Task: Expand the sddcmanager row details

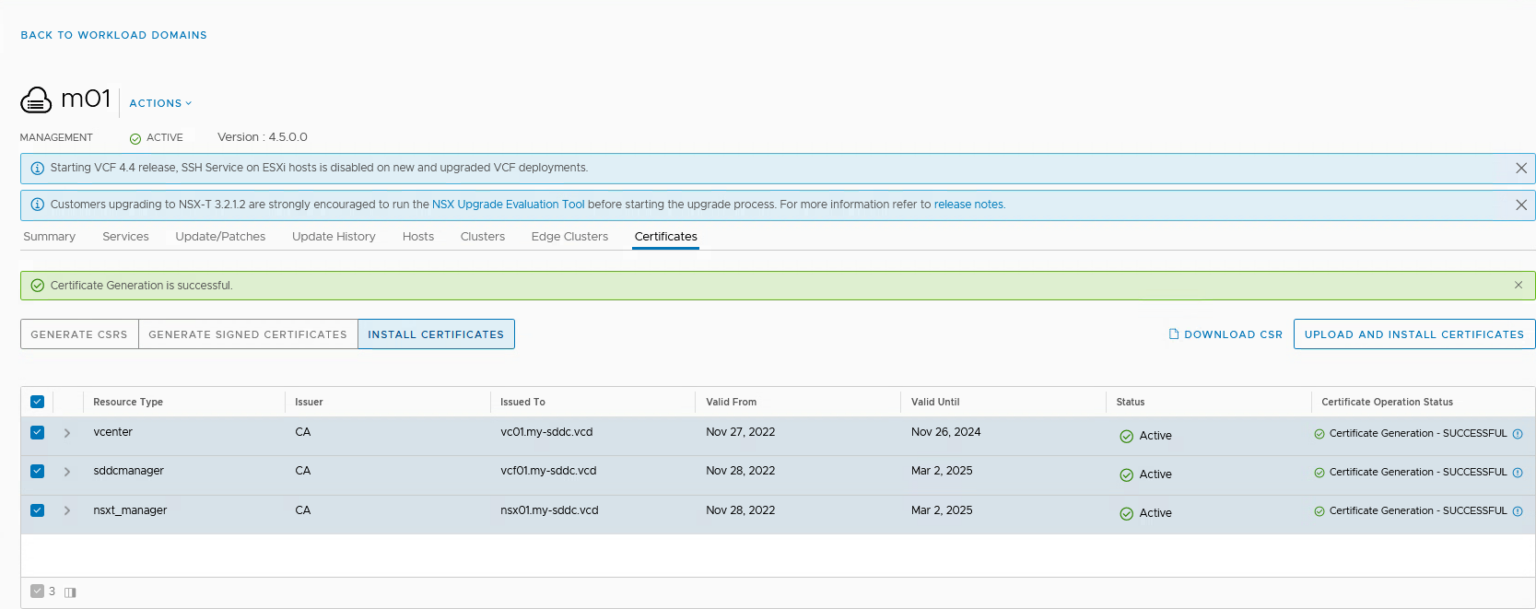Action: click(x=67, y=471)
